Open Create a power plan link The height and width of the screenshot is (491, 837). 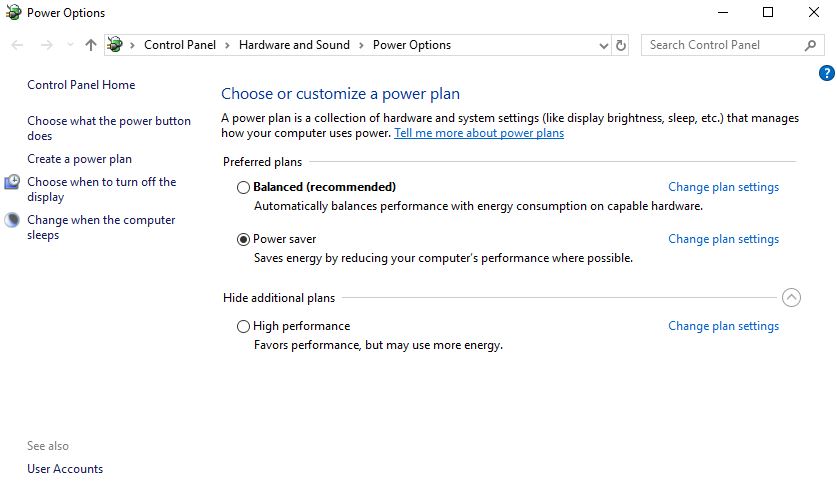[x=79, y=159]
